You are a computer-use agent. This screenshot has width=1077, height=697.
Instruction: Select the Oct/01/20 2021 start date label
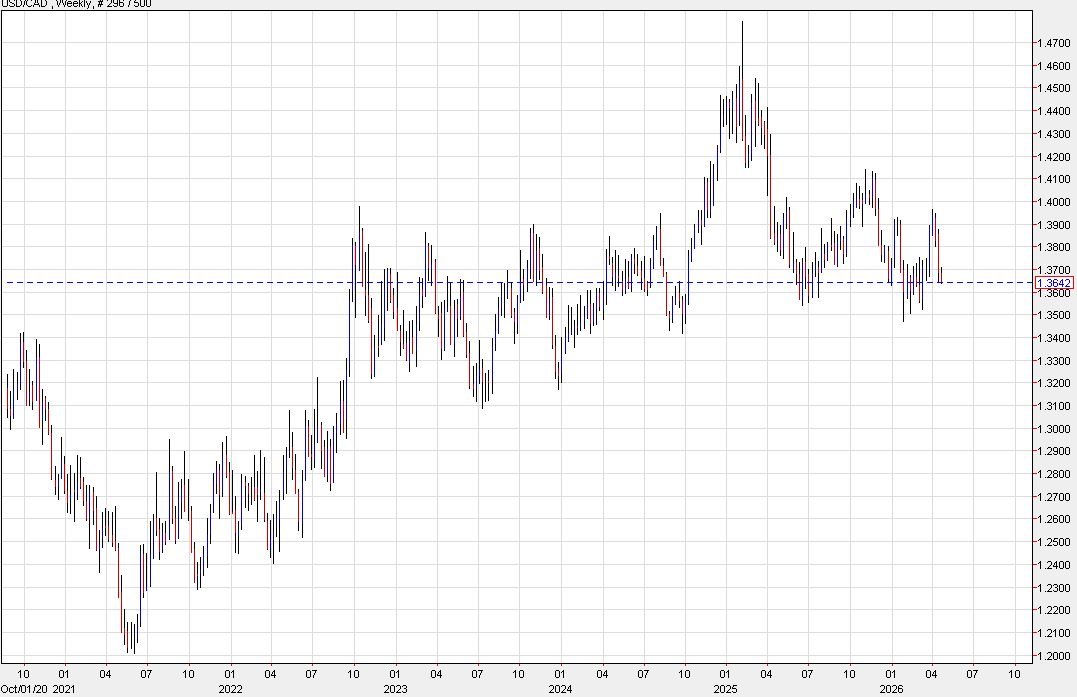click(x=37, y=689)
